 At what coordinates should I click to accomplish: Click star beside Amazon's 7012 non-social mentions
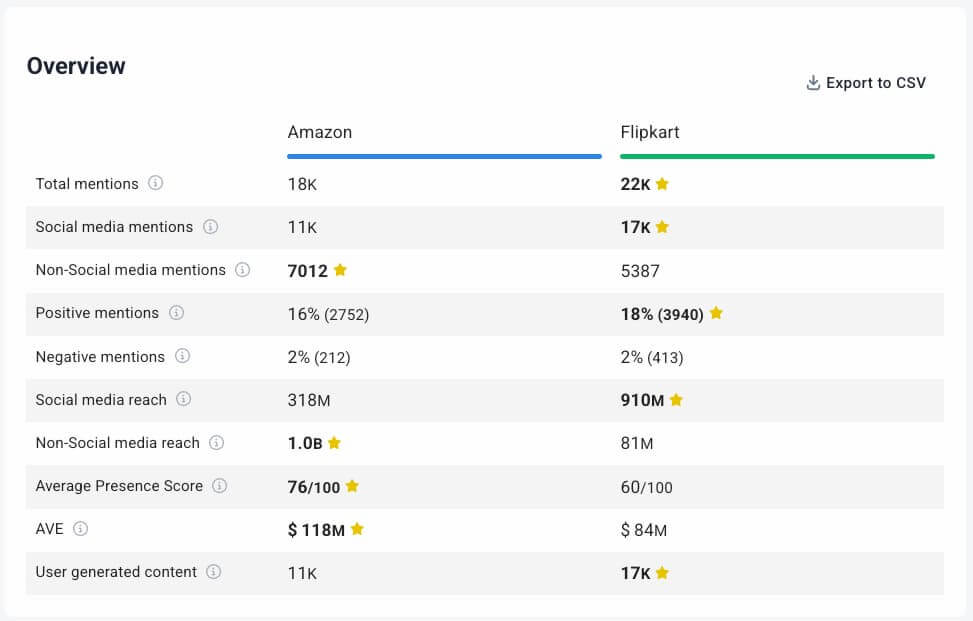[340, 270]
